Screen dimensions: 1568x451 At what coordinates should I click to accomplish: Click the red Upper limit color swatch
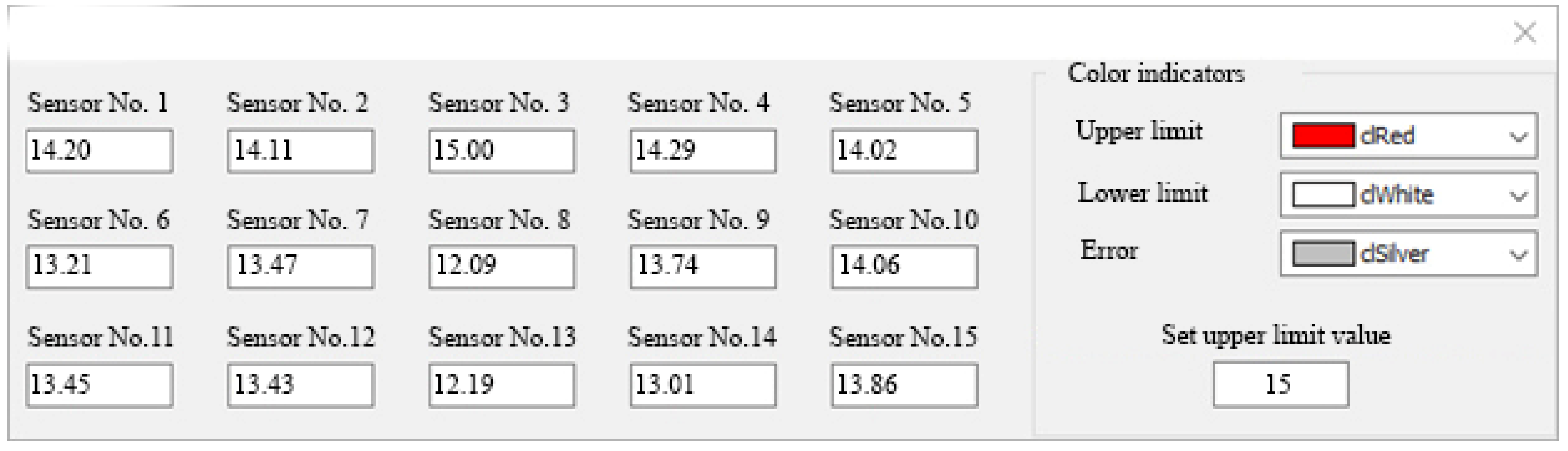click(1323, 136)
